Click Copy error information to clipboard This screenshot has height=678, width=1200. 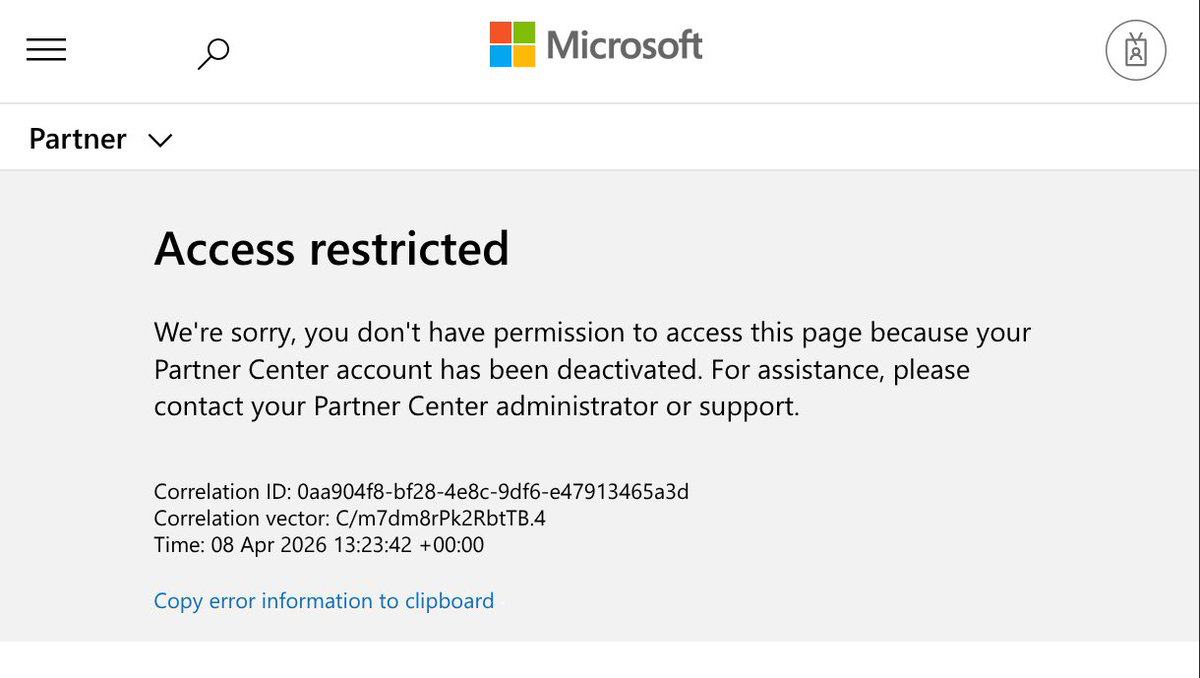point(323,600)
